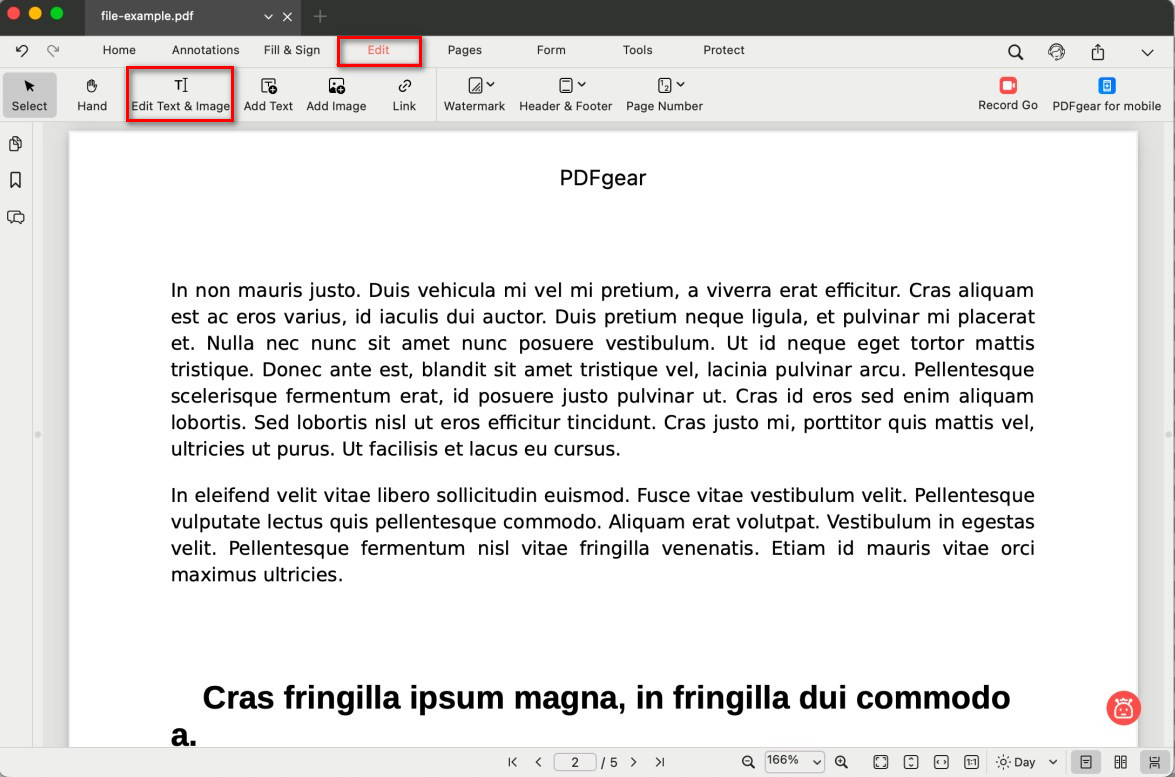
Task: Launch Record Go screen recorder
Action: tap(1007, 94)
